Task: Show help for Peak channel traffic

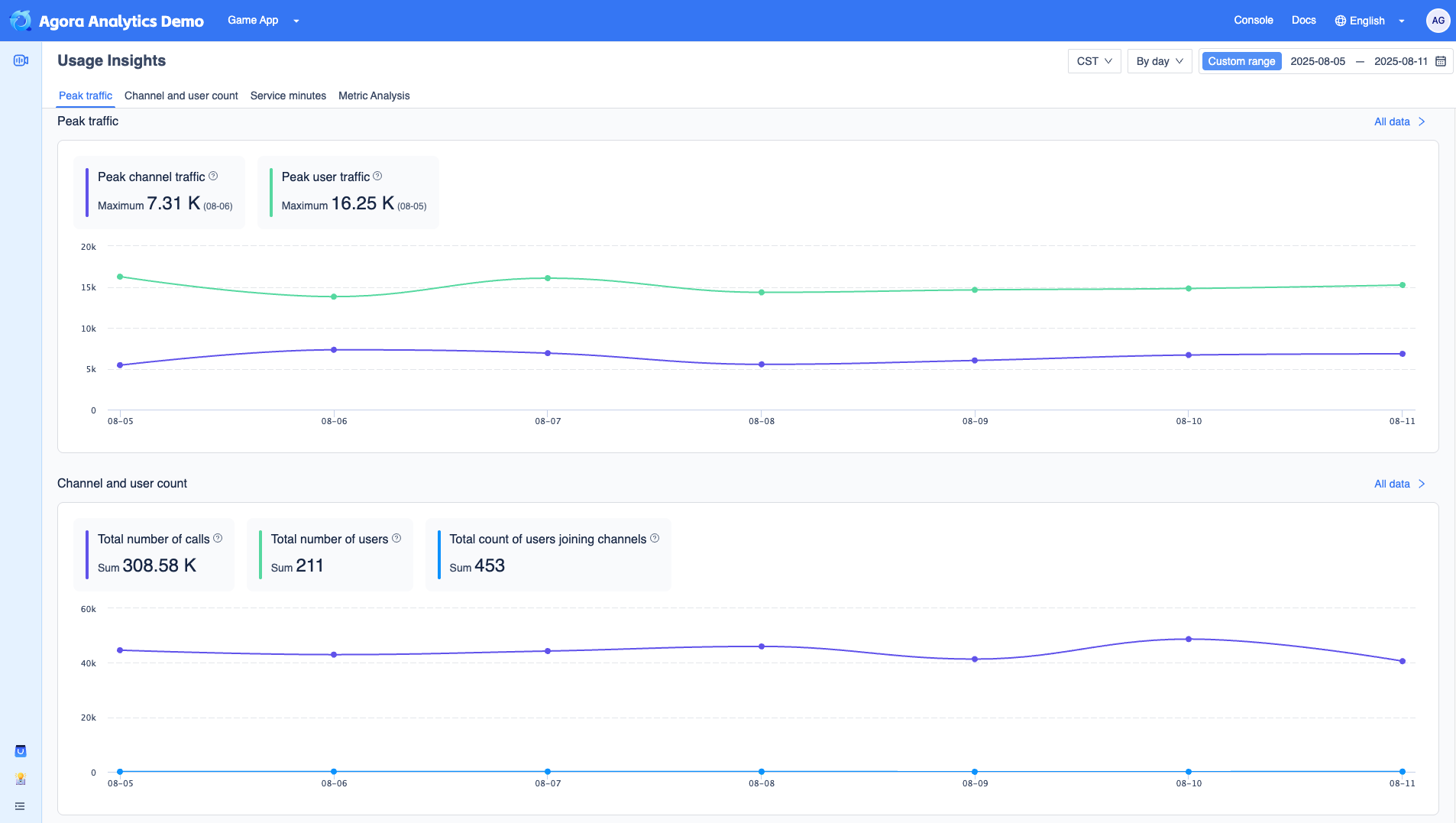Action: point(213,176)
